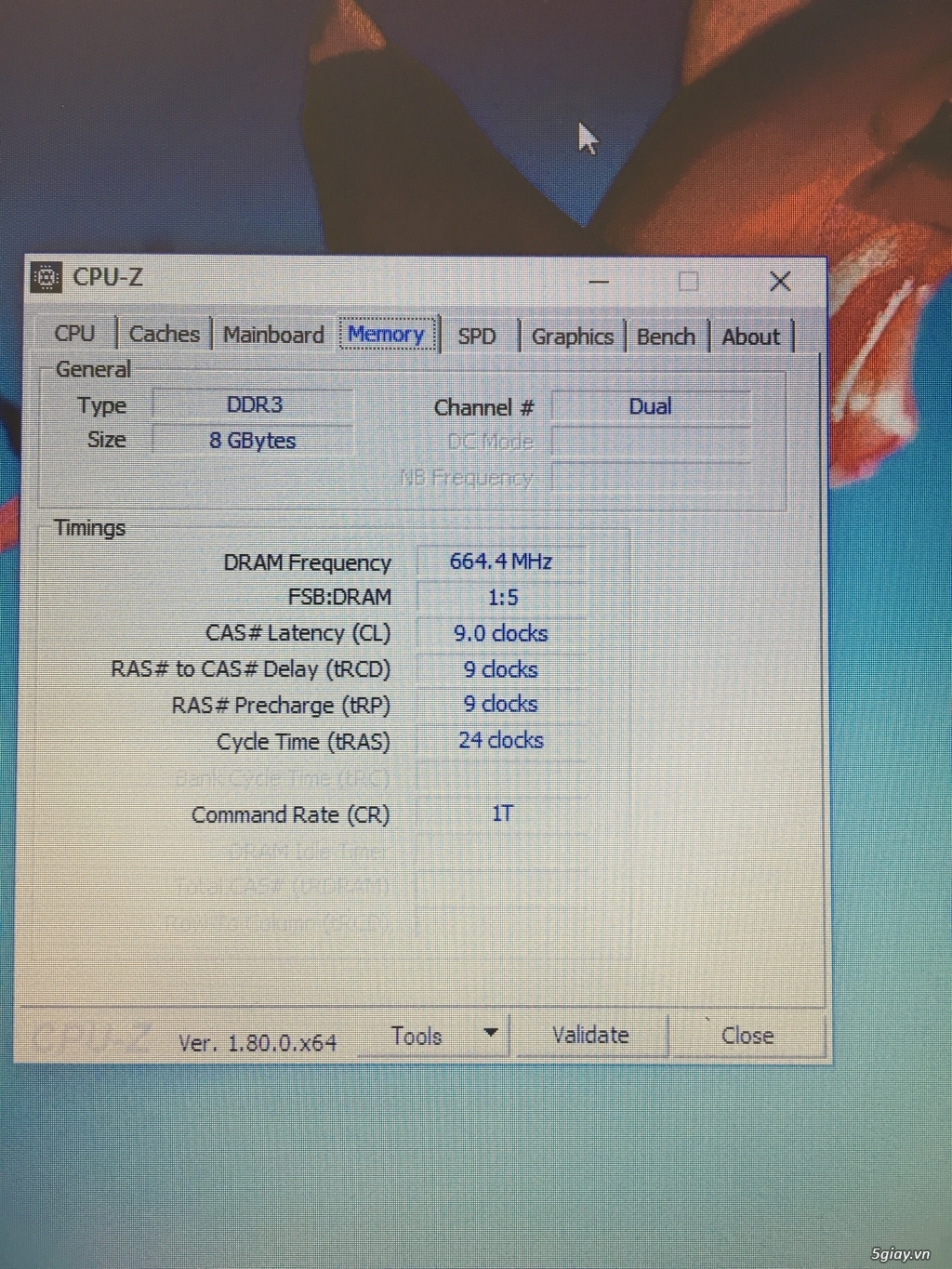
Task: Click the DRAM Frequency label
Action: point(307,562)
